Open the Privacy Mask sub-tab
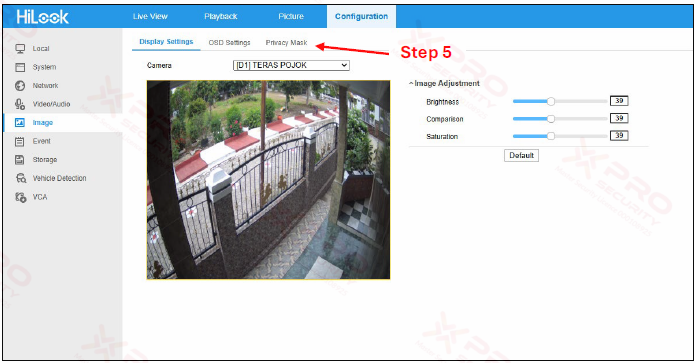Viewport: 695px width, 363px height. point(286,43)
